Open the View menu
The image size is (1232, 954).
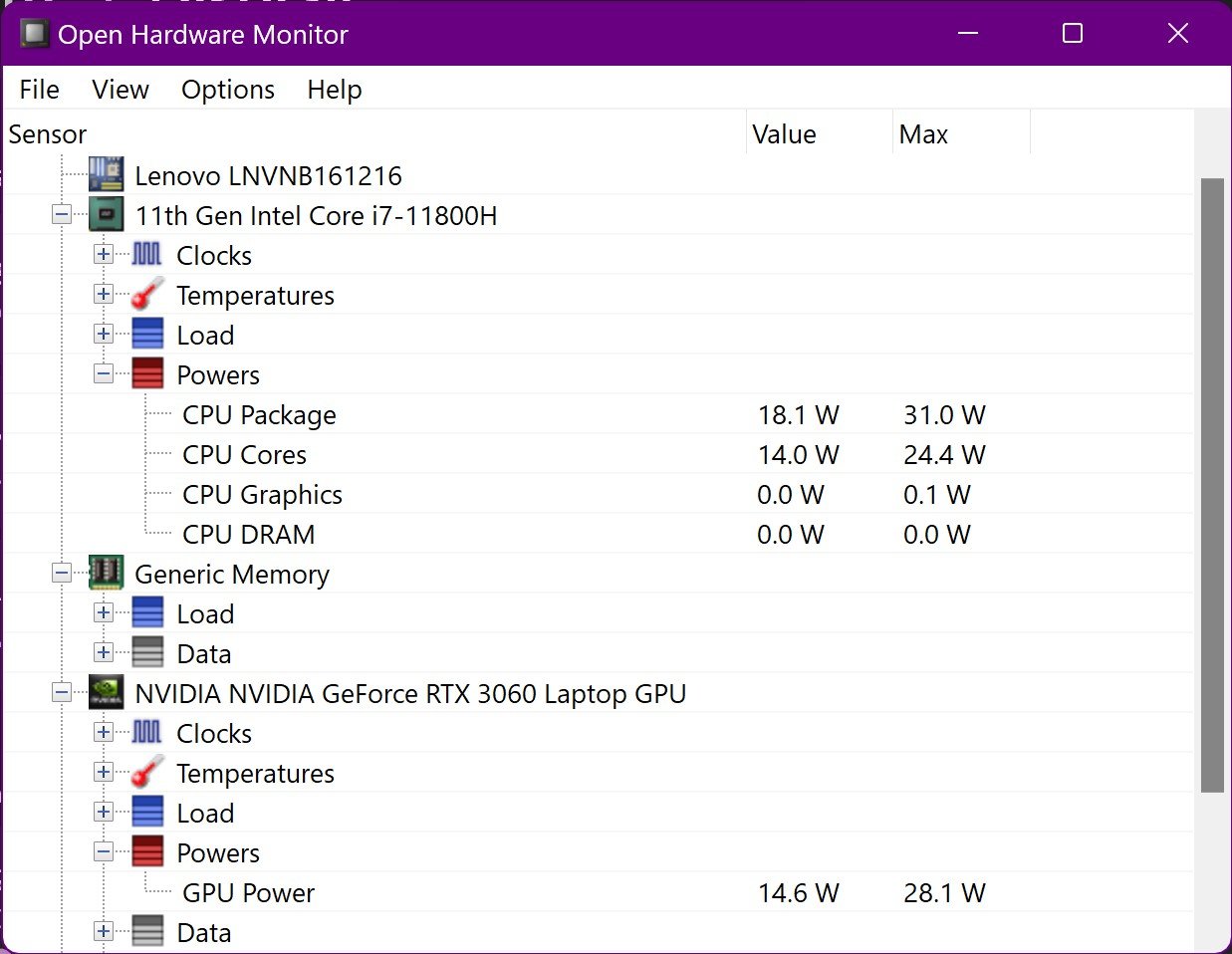120,90
